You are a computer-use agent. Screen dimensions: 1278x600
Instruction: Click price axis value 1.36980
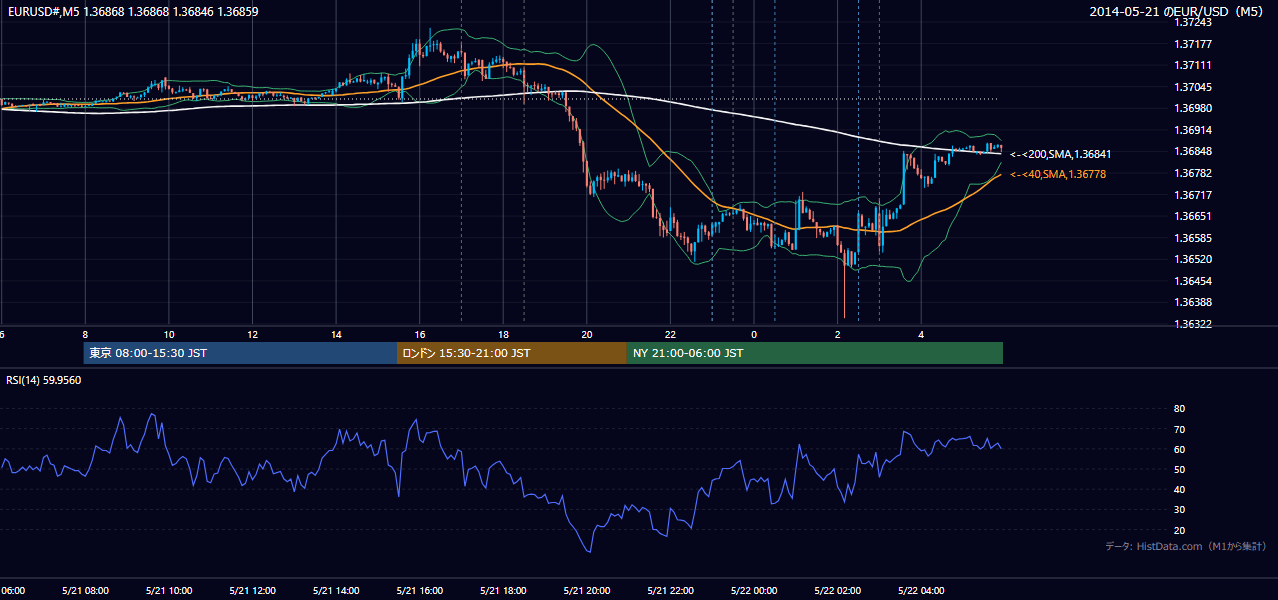(x=1193, y=108)
